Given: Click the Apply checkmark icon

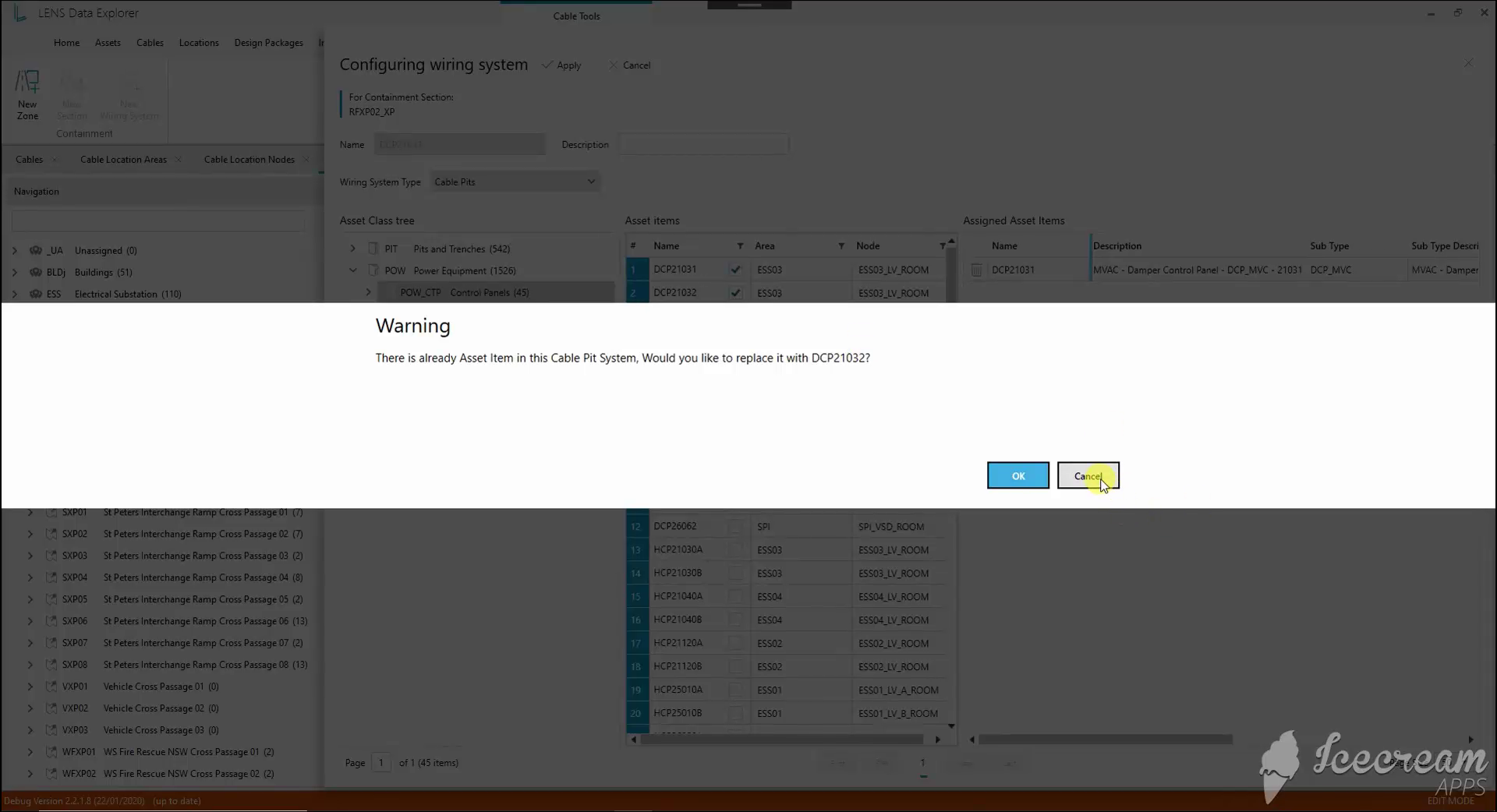Looking at the screenshot, I should point(547,65).
